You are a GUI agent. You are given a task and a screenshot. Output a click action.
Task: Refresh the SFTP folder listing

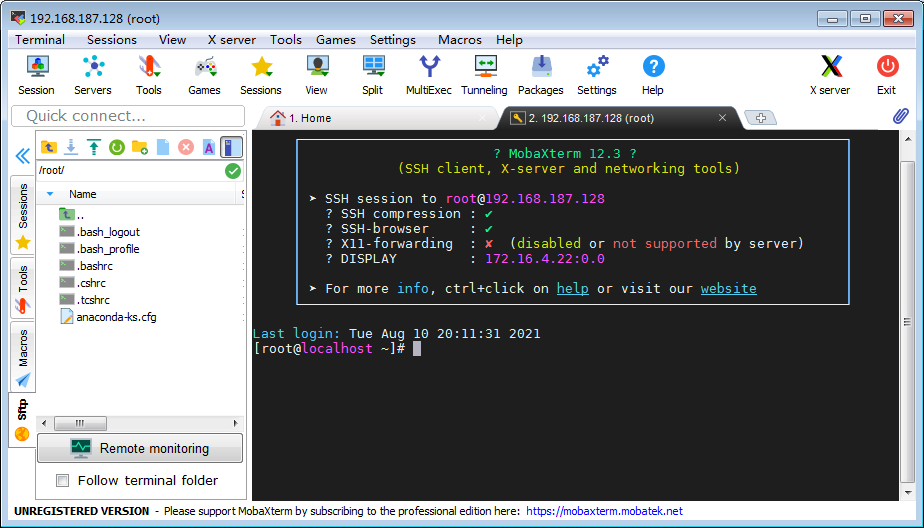[x=116, y=147]
